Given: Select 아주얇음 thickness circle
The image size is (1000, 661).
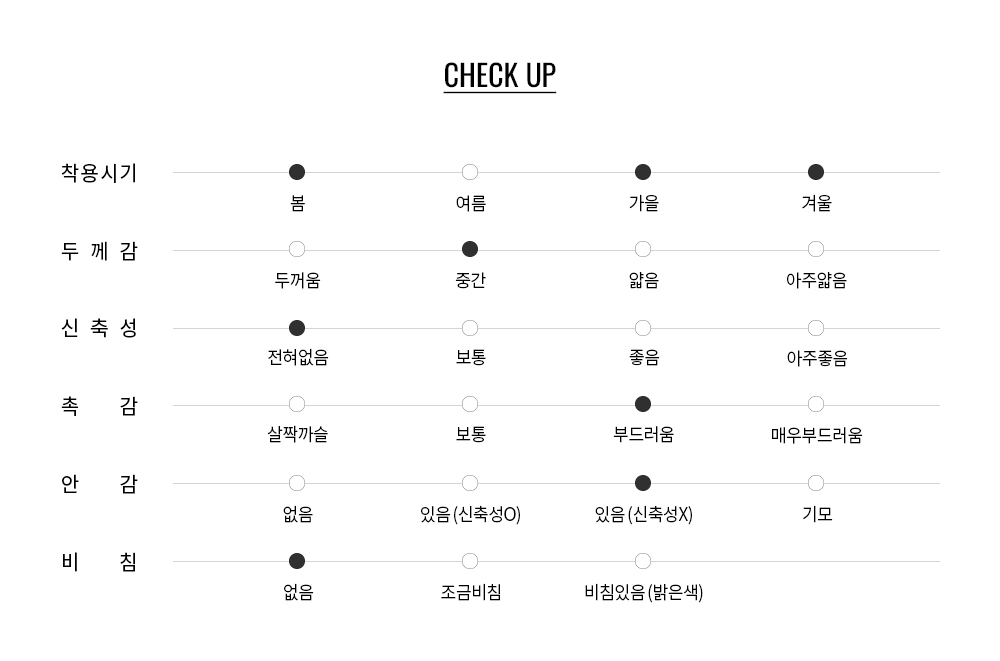Looking at the screenshot, I should [816, 249].
